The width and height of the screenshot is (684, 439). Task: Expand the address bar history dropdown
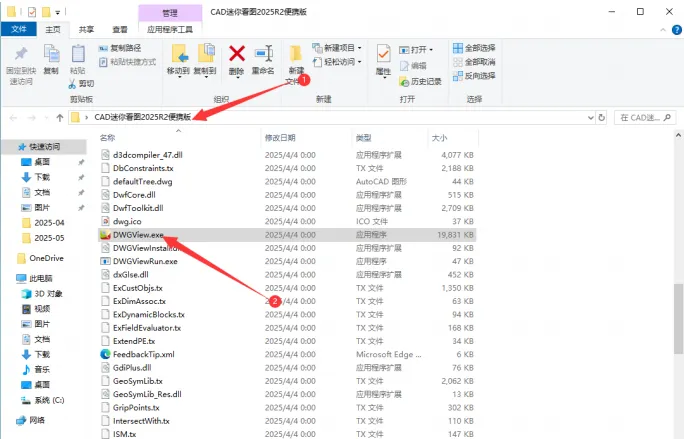tap(591, 117)
